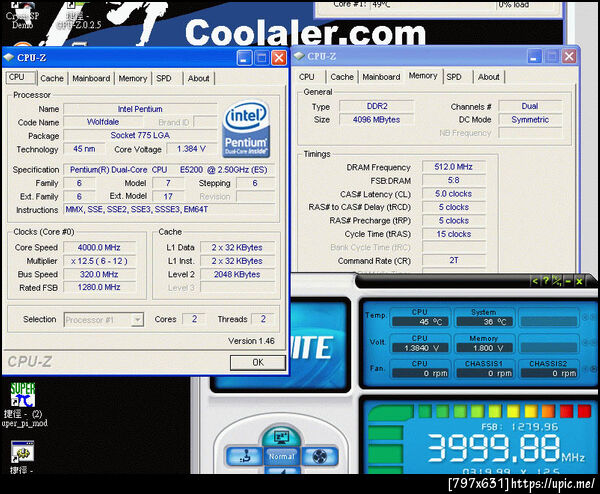Open Mainboard tab in left CPU-Z window

91,78
